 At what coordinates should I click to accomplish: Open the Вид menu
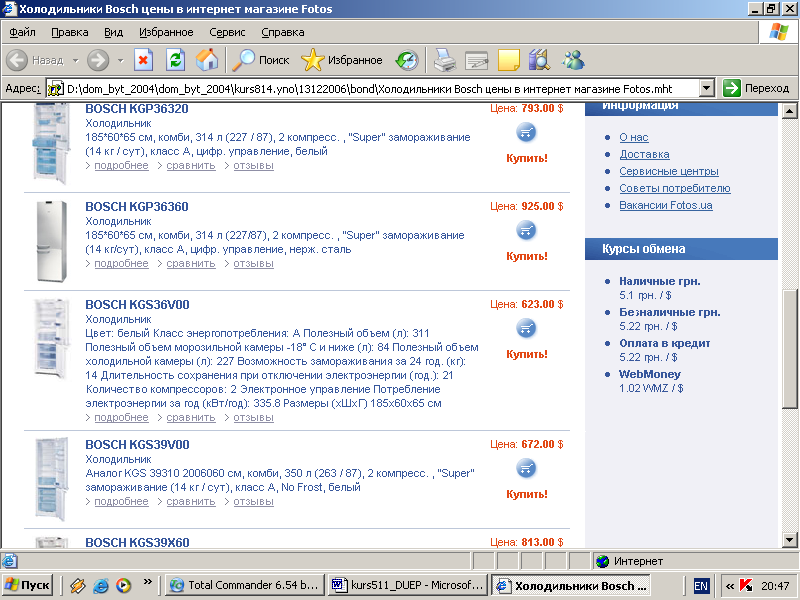click(113, 32)
